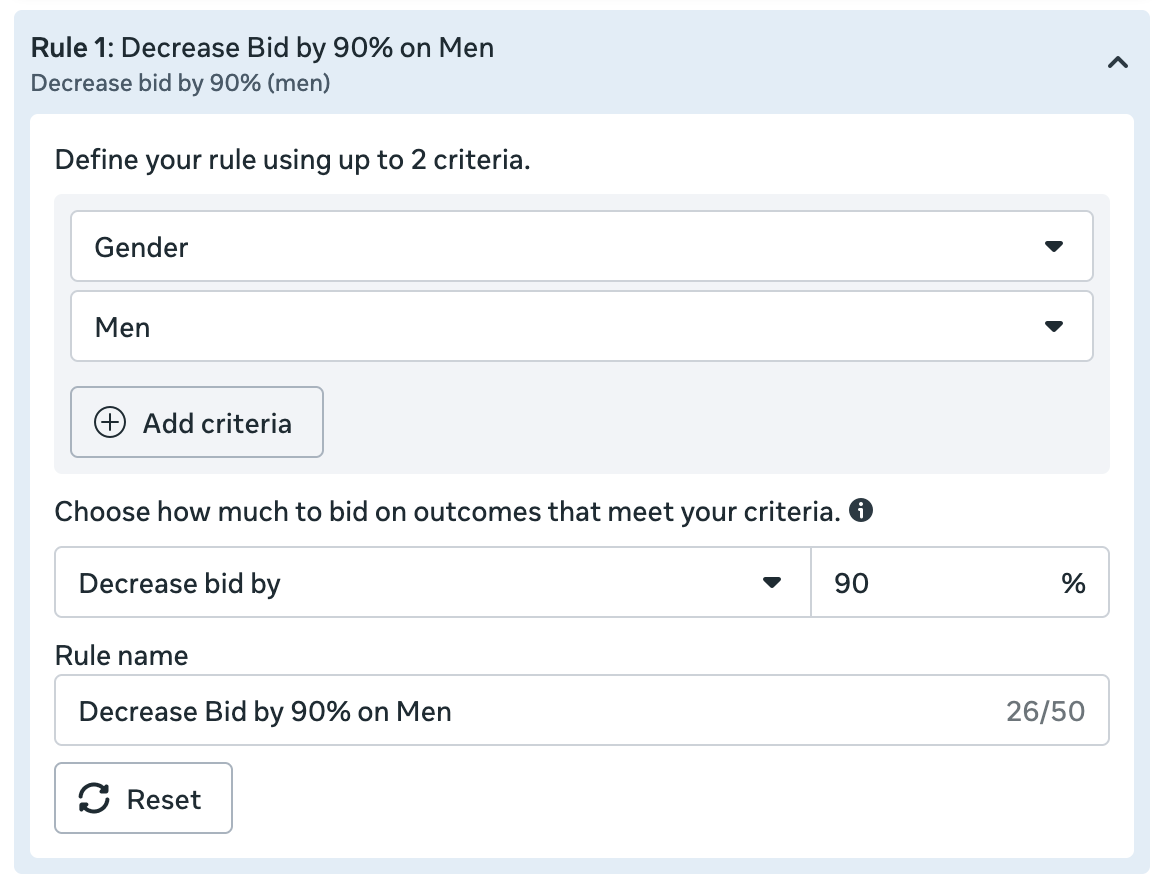Click the 'Decrease bid by 90% (men)' subtitle
The height and width of the screenshot is (884, 1166).
[181, 82]
